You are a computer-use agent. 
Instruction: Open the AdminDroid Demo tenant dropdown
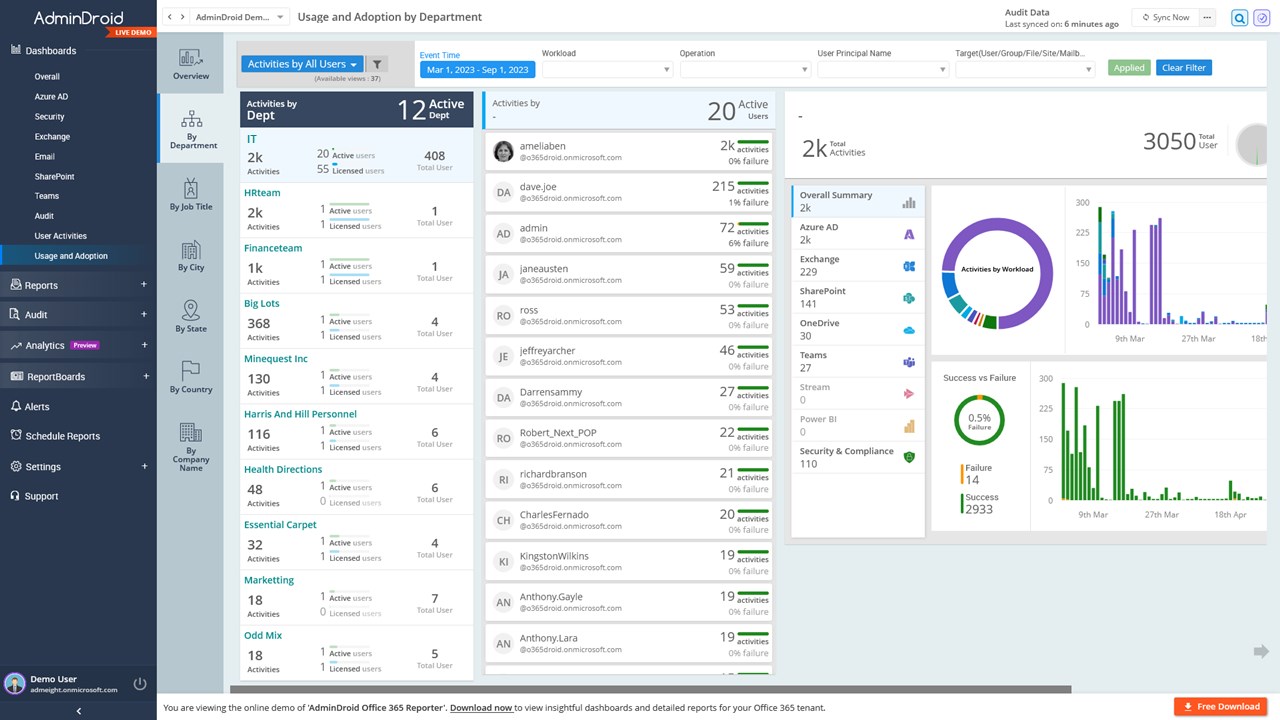(241, 17)
